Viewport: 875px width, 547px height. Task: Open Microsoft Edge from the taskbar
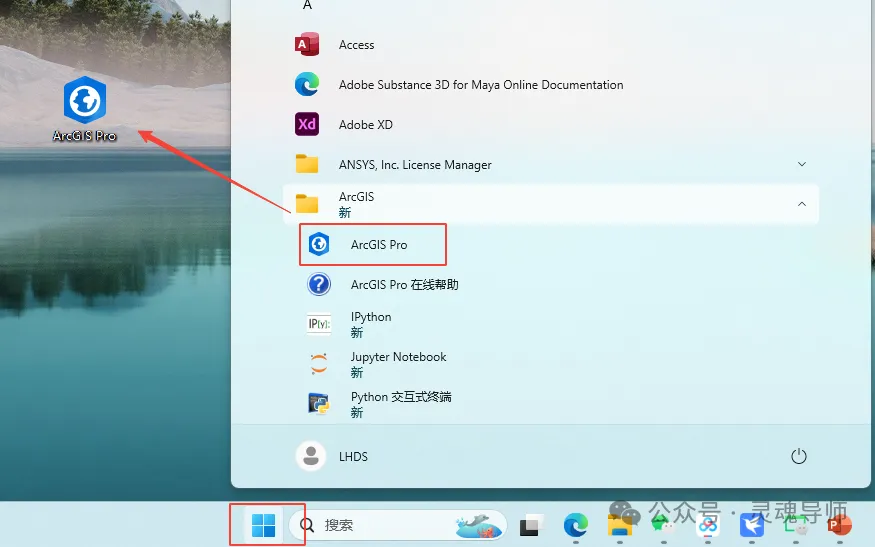(x=575, y=525)
